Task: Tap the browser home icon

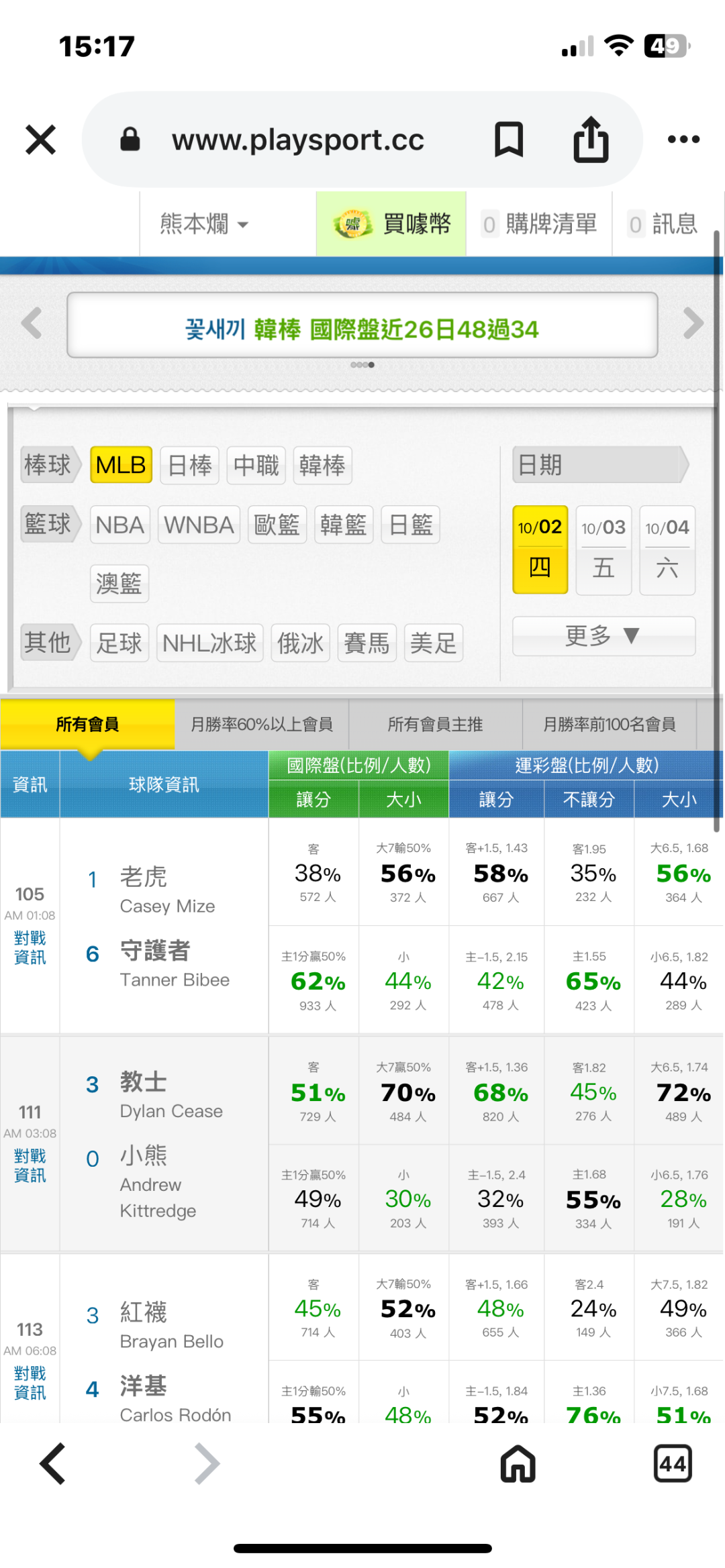Action: coord(518,1464)
